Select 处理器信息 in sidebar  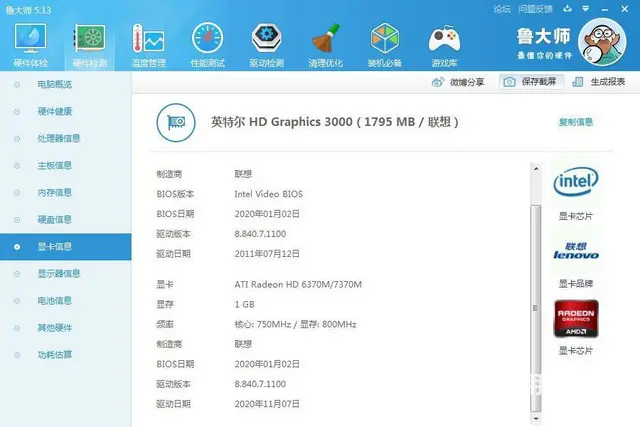pos(59,138)
